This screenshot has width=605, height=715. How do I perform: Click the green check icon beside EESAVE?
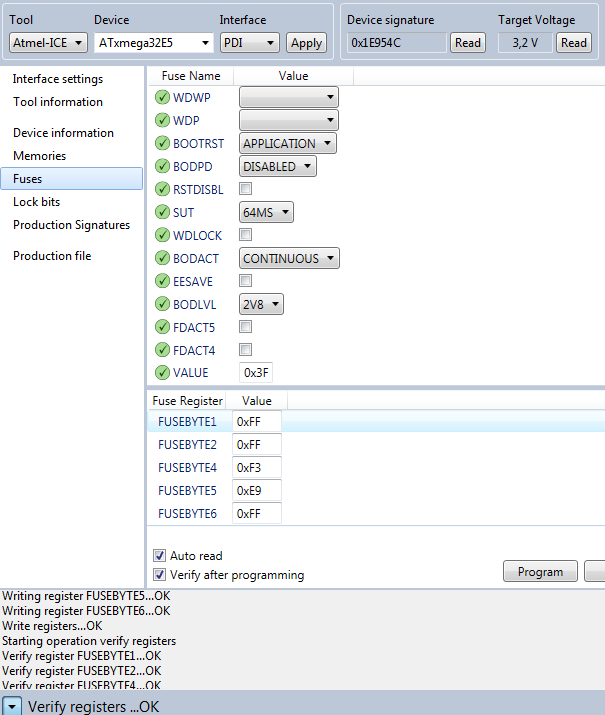point(162,281)
